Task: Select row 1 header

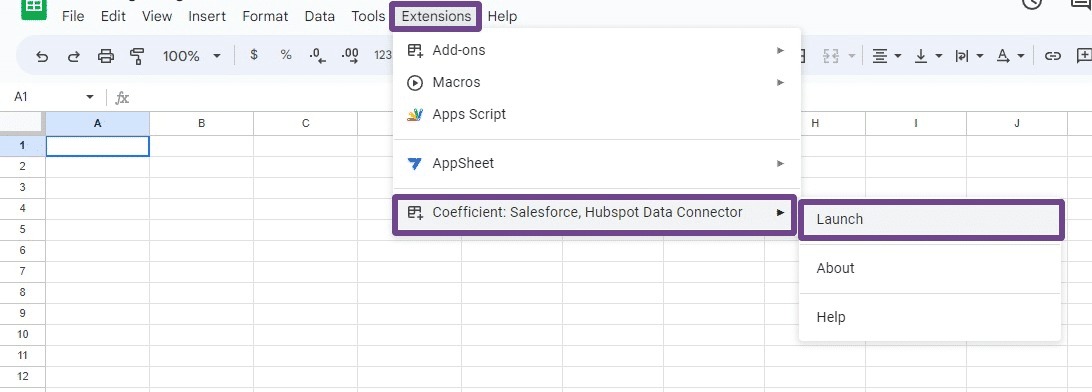Action: pos(23,146)
